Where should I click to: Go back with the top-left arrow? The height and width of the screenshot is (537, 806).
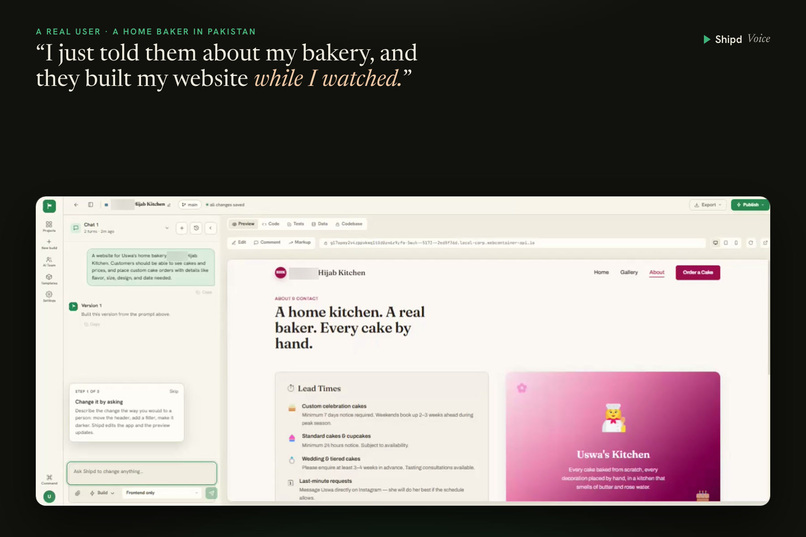click(x=76, y=205)
